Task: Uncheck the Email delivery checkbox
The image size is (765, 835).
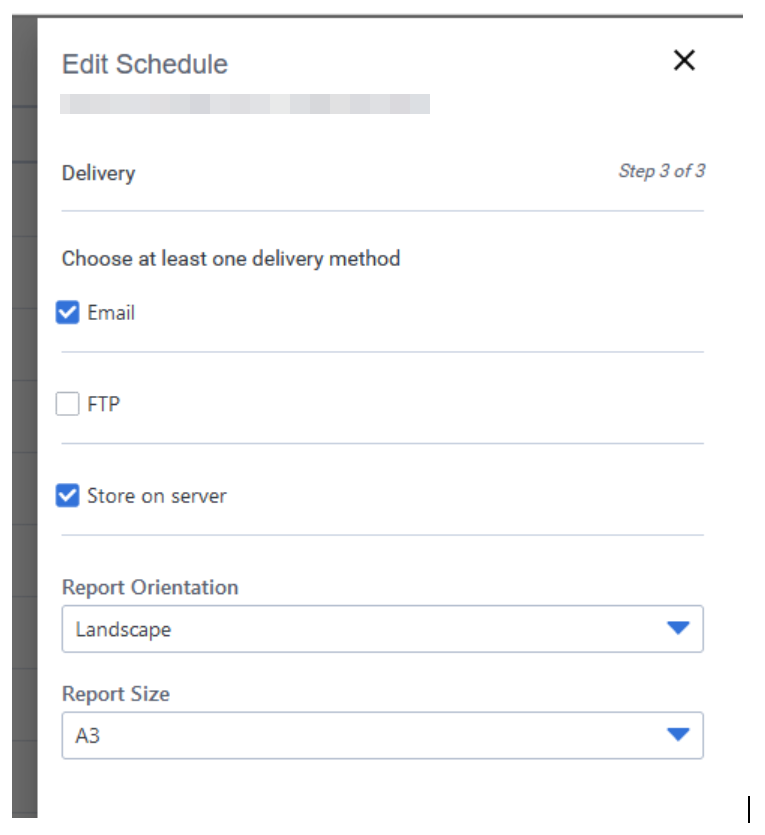Action: 68,313
